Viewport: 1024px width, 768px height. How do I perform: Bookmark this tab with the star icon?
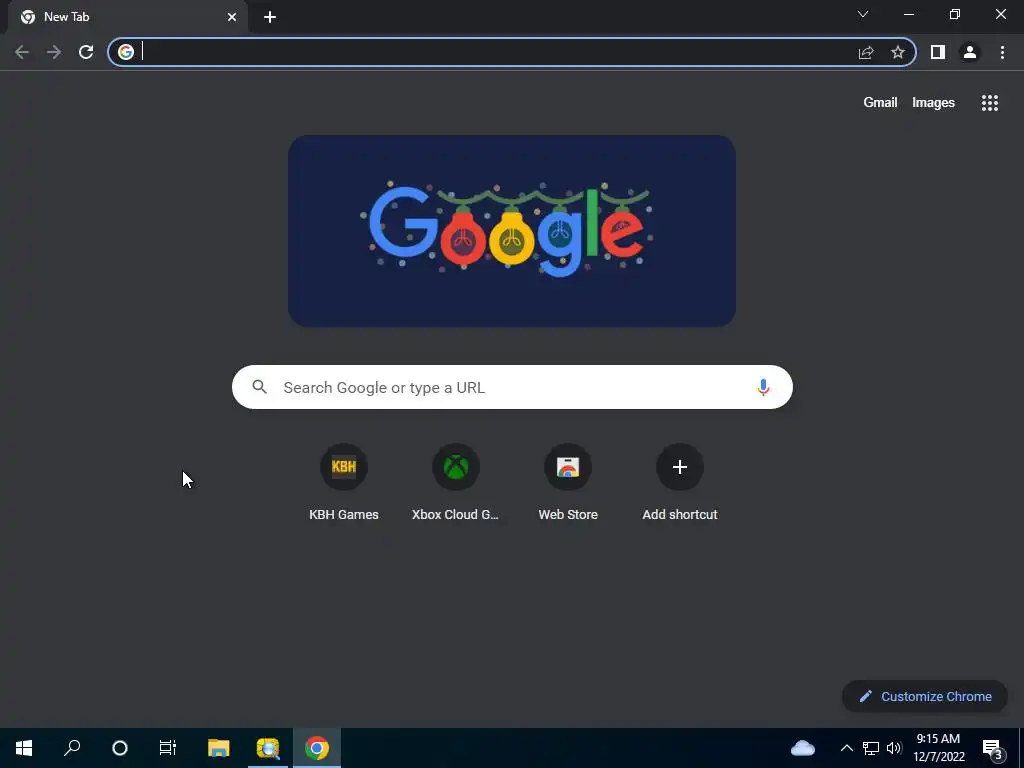click(x=898, y=52)
